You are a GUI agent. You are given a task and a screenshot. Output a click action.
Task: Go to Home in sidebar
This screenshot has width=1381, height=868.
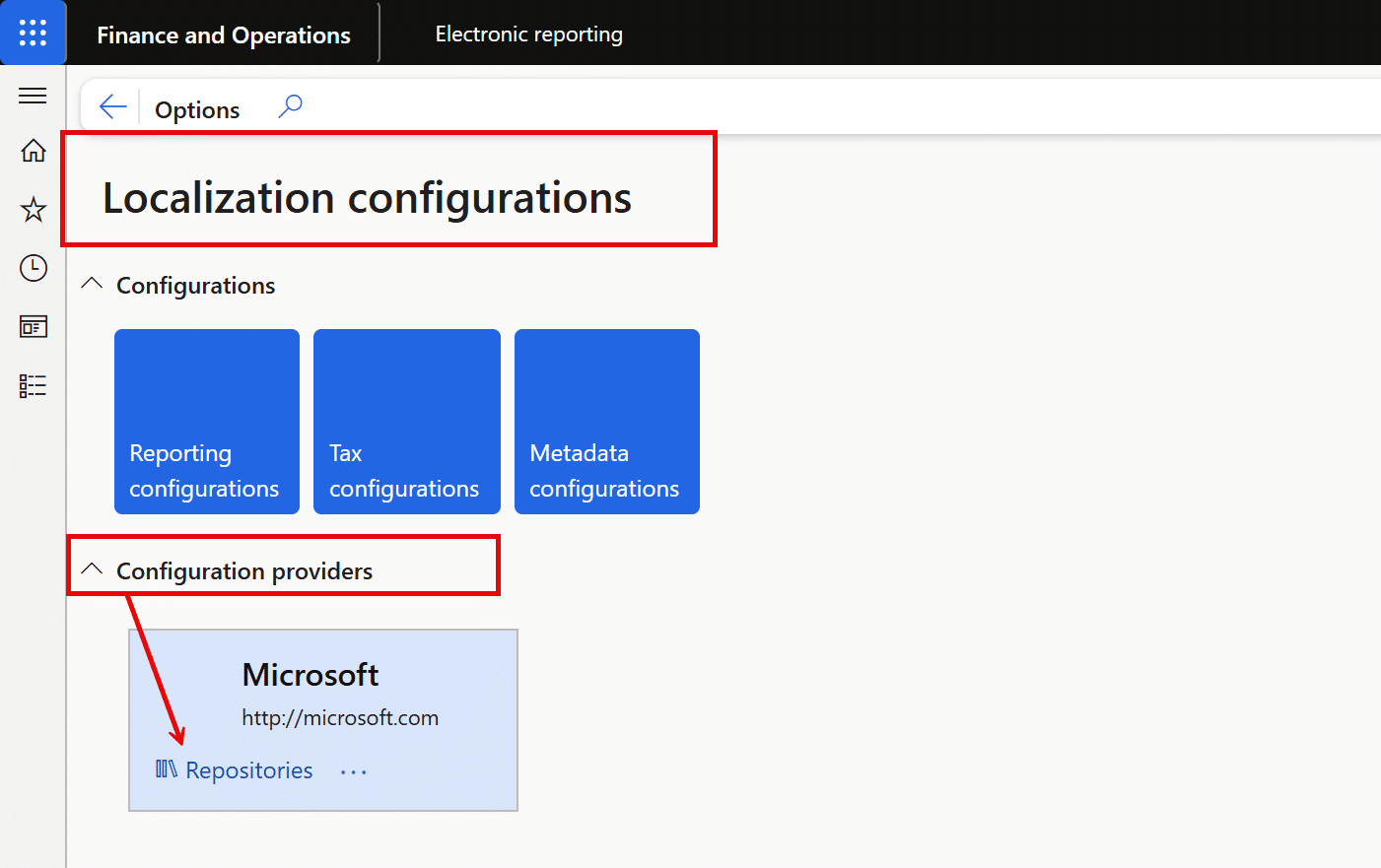point(34,150)
